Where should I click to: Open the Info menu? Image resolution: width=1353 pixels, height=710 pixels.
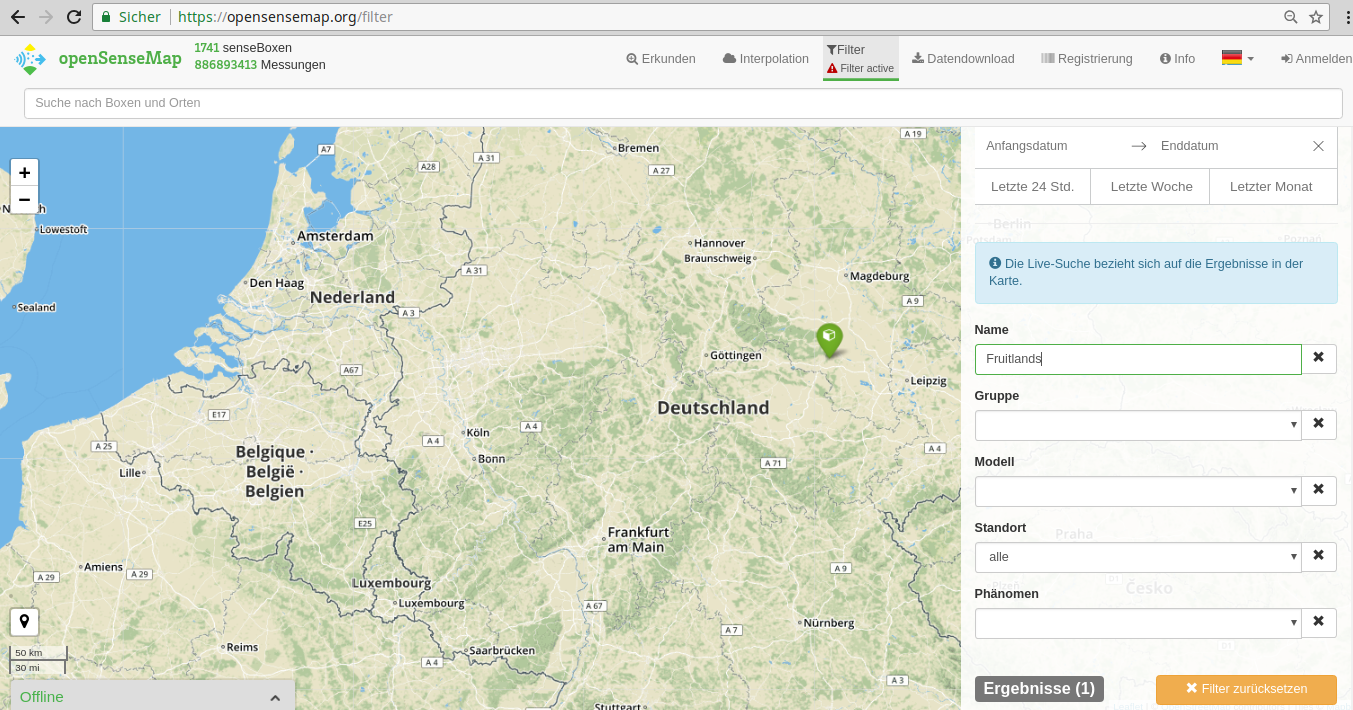point(1177,59)
